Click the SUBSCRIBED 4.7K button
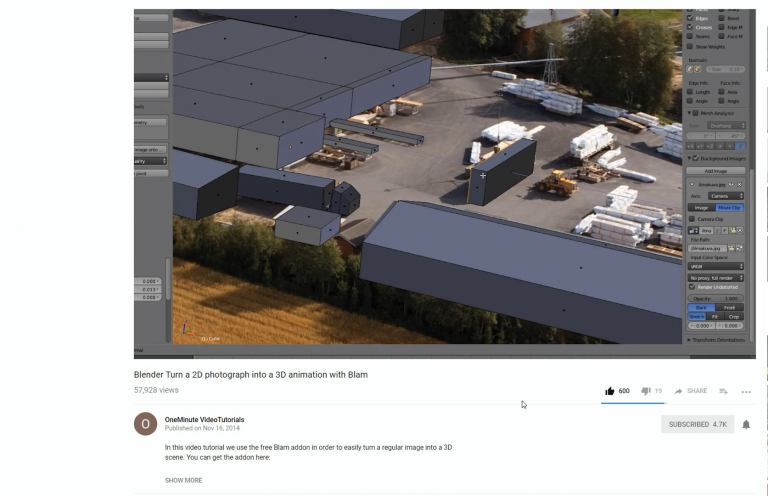The image size is (768, 496). tap(697, 425)
